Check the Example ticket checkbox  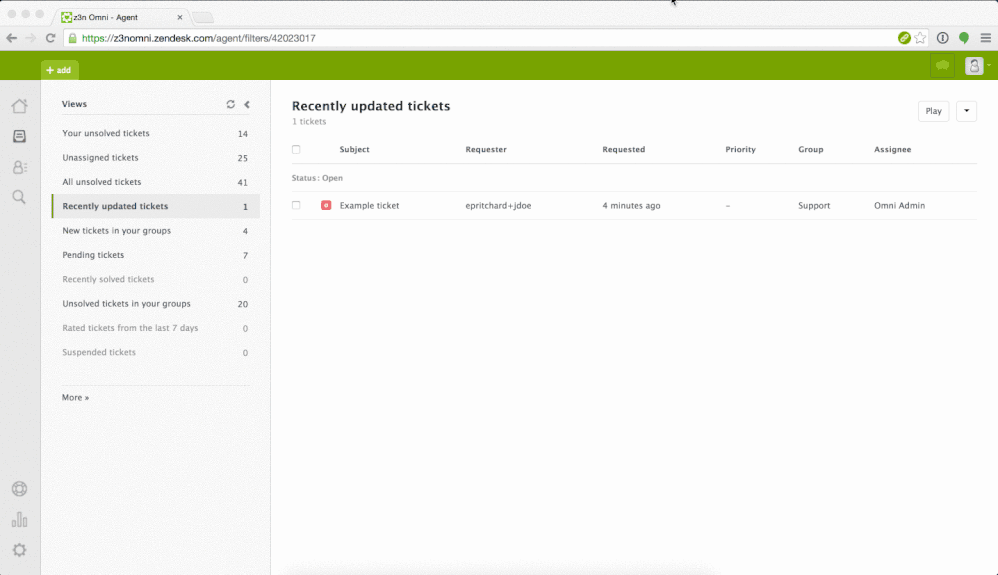tap(296, 205)
